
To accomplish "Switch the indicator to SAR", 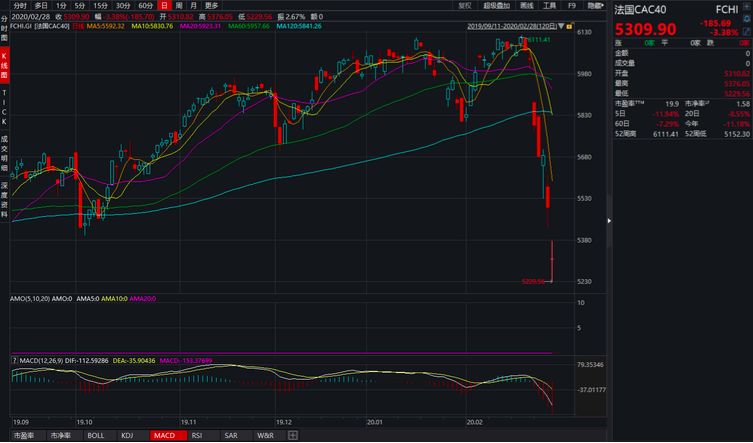I will click(x=231, y=435).
